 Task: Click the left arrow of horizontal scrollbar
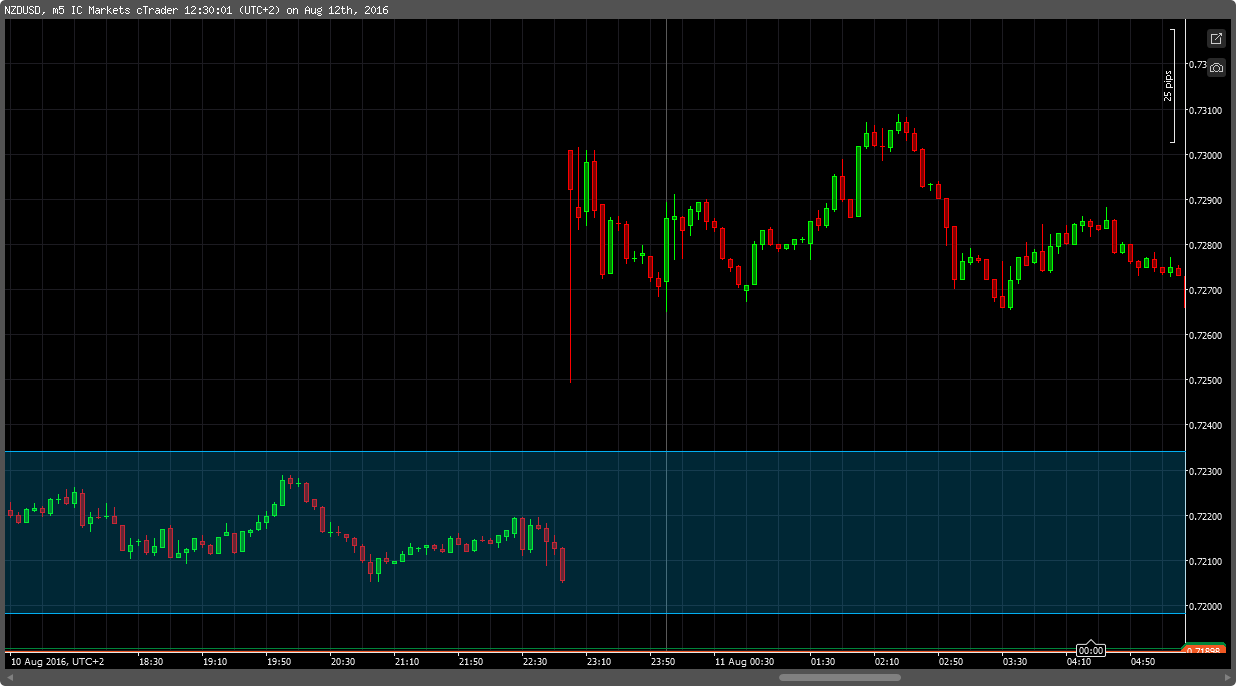pos(9,677)
